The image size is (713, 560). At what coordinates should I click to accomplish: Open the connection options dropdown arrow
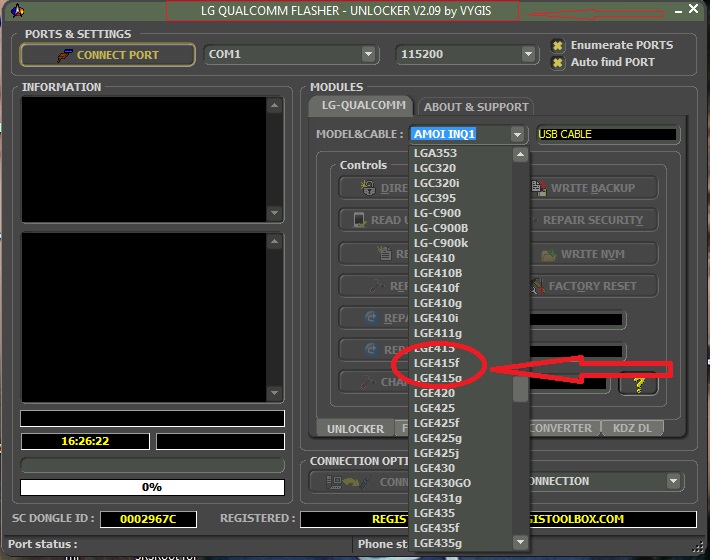673,481
